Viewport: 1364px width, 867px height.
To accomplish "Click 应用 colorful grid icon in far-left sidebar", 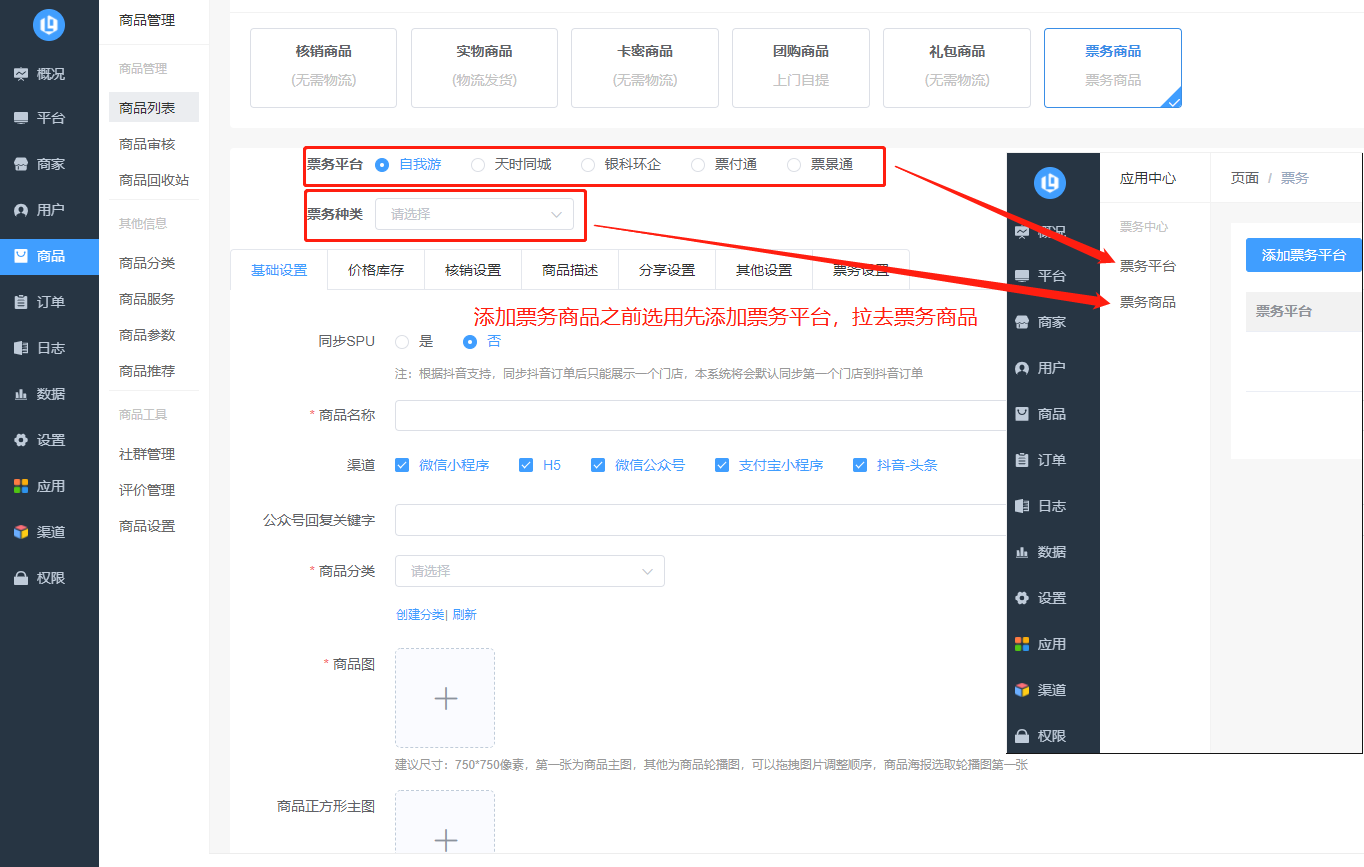I will click(x=21, y=486).
